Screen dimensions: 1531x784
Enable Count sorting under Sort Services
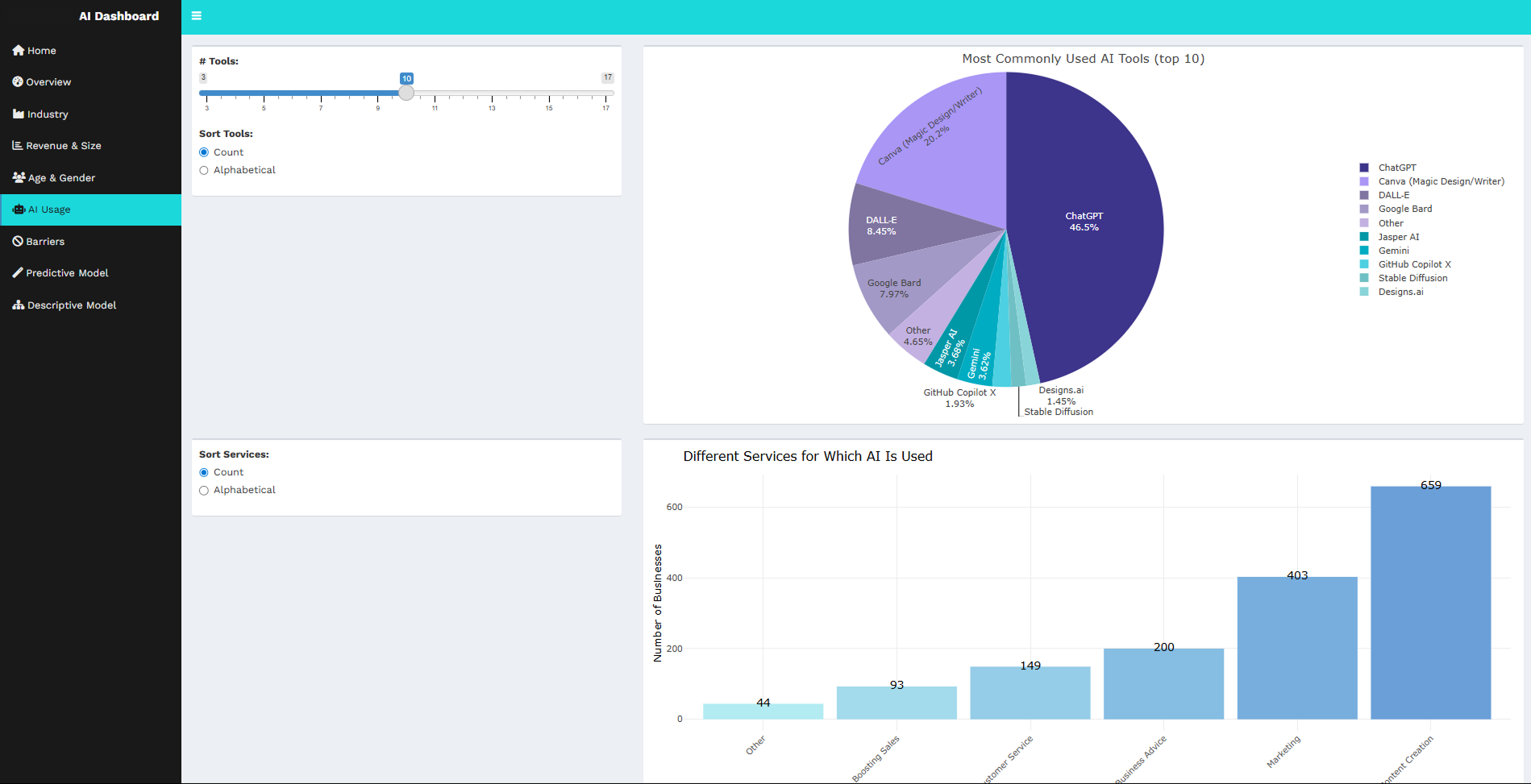204,472
